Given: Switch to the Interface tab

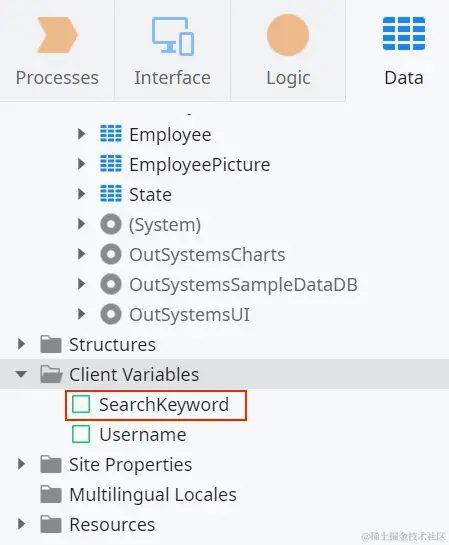Looking at the screenshot, I should pos(172,50).
